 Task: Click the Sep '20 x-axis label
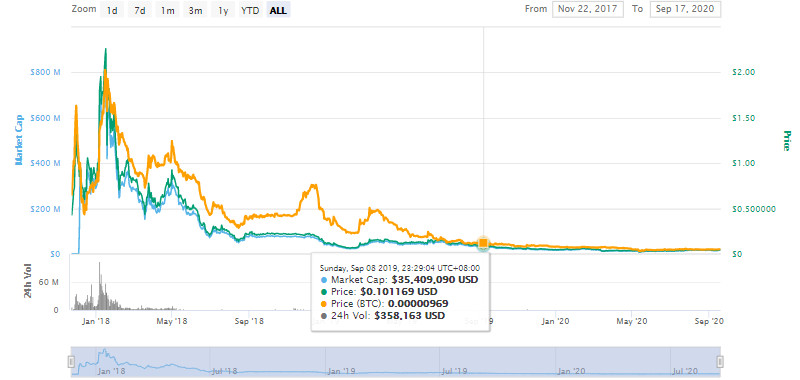pyautogui.click(x=710, y=321)
